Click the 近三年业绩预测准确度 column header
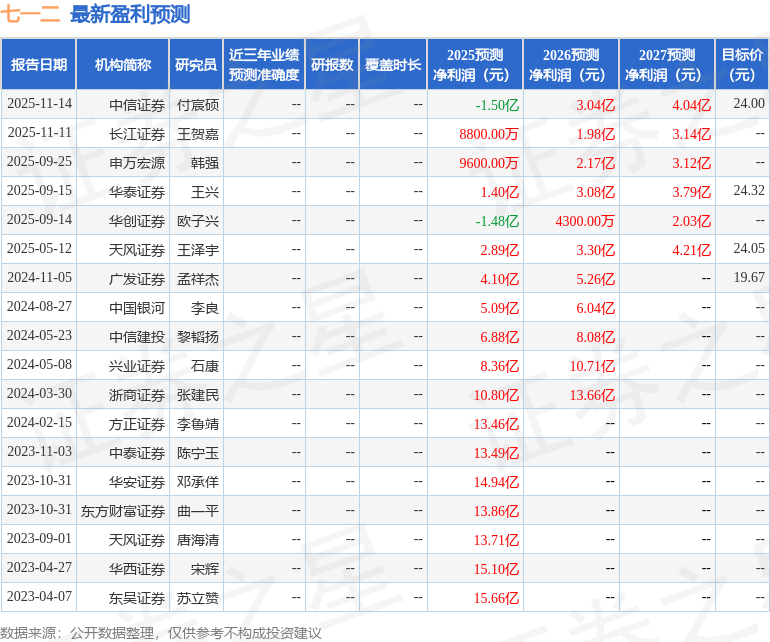770x642 pixels. pos(264,64)
